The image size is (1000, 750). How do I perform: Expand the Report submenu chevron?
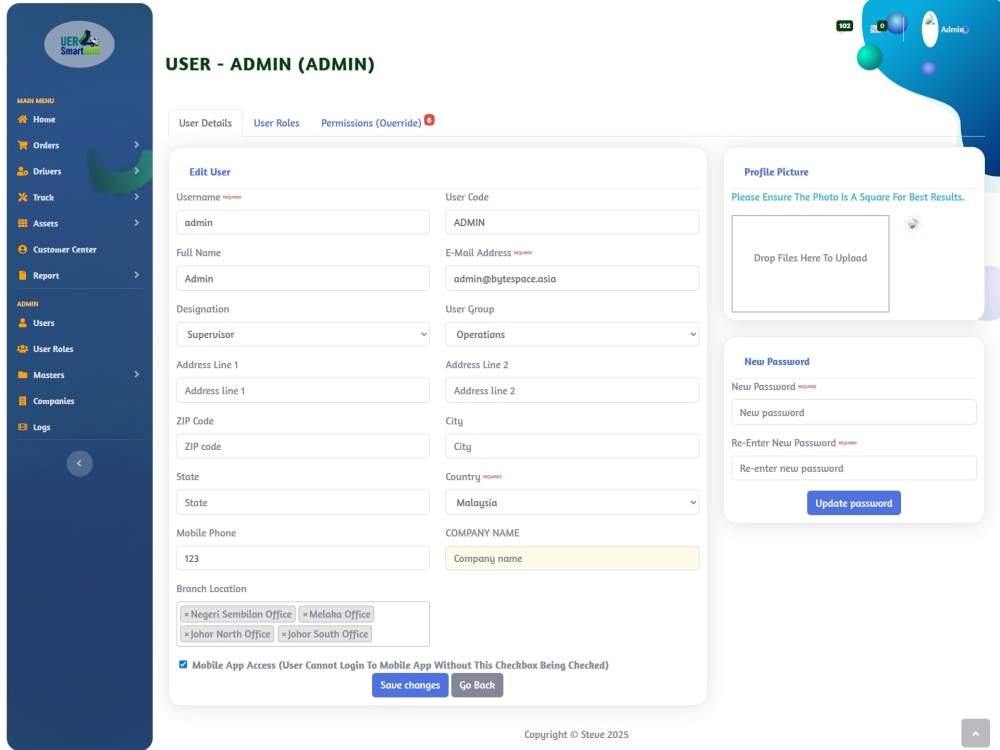pyautogui.click(x=136, y=275)
